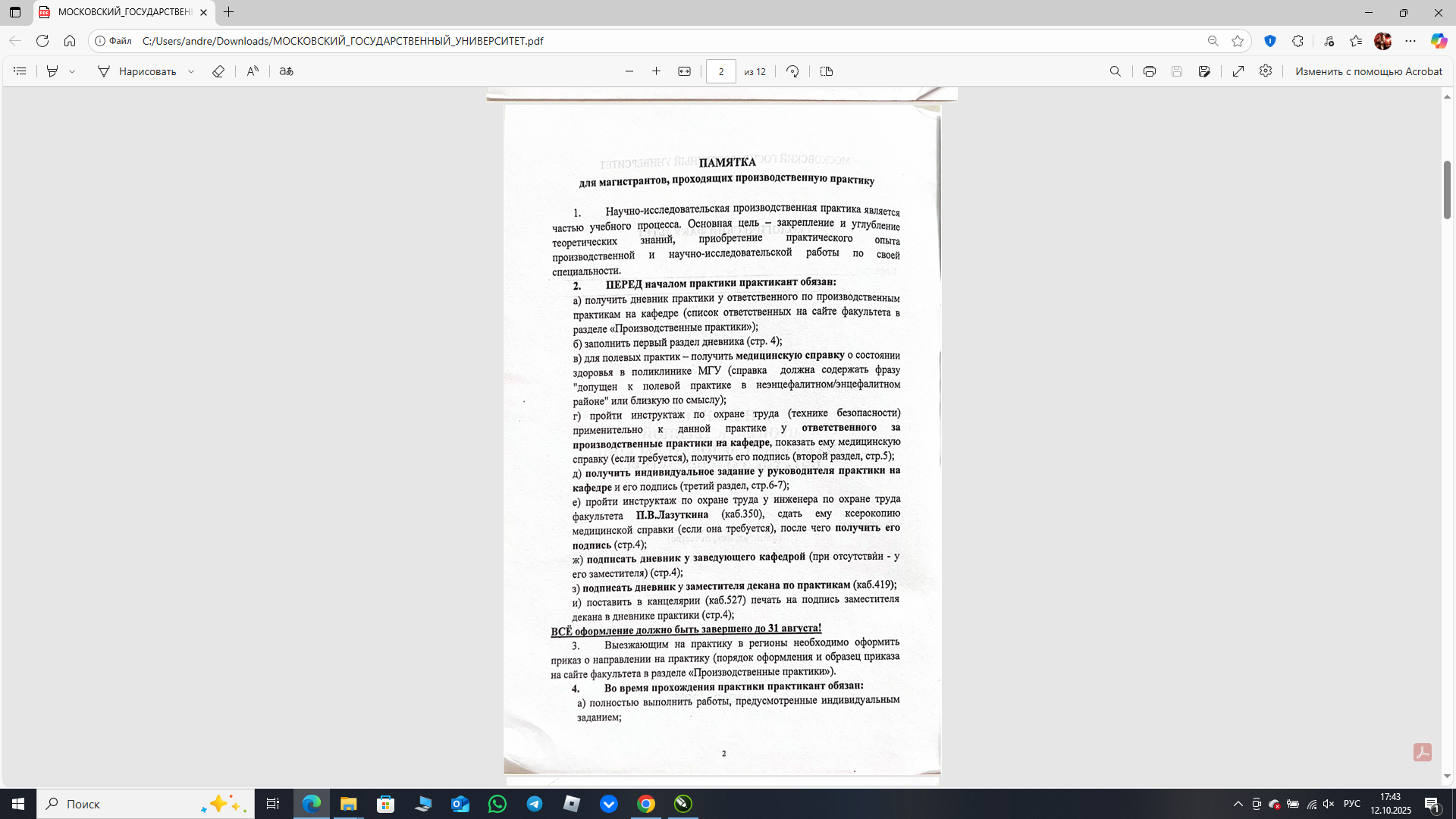
Task: Open search within the PDF document
Action: (1115, 71)
